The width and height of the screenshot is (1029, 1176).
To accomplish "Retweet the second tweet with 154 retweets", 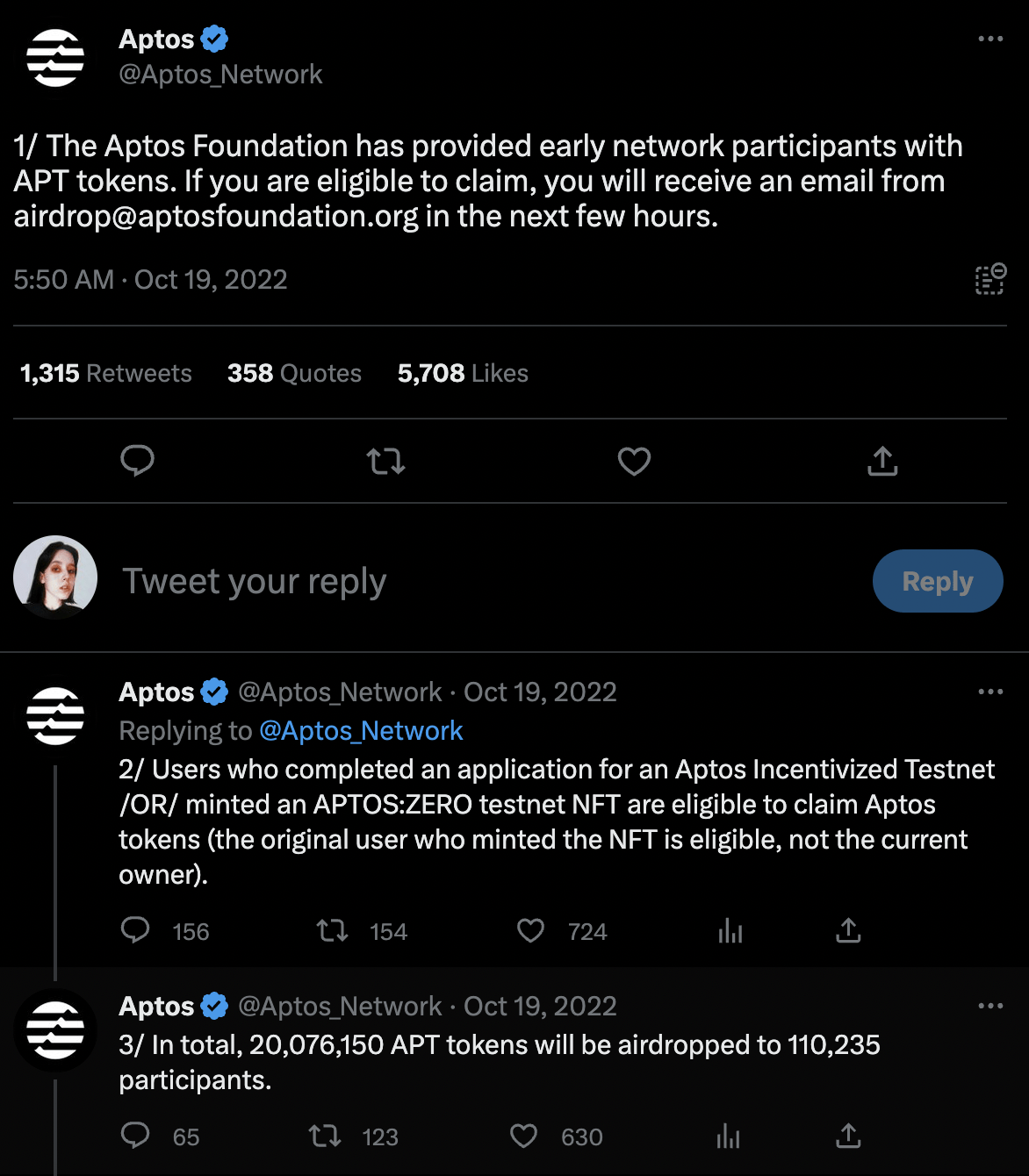I will 333,930.
